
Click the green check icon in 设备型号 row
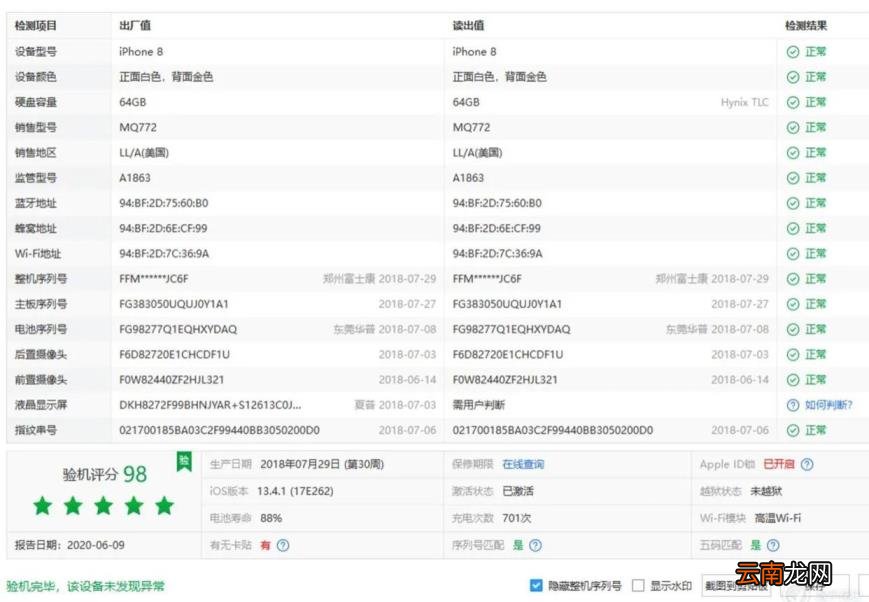pos(793,52)
